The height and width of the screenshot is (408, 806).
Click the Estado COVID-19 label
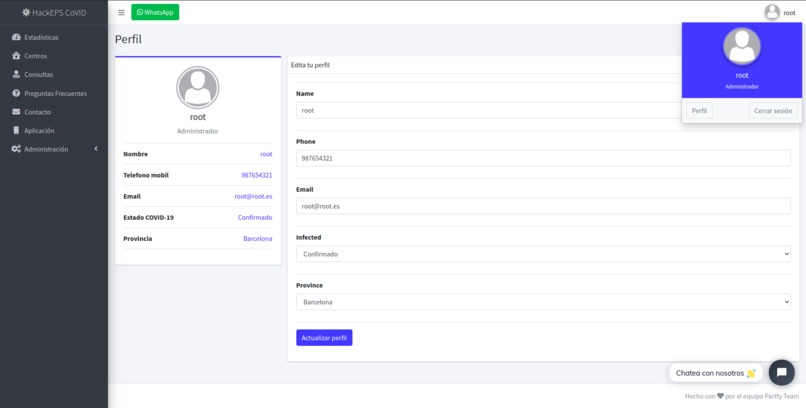point(149,217)
